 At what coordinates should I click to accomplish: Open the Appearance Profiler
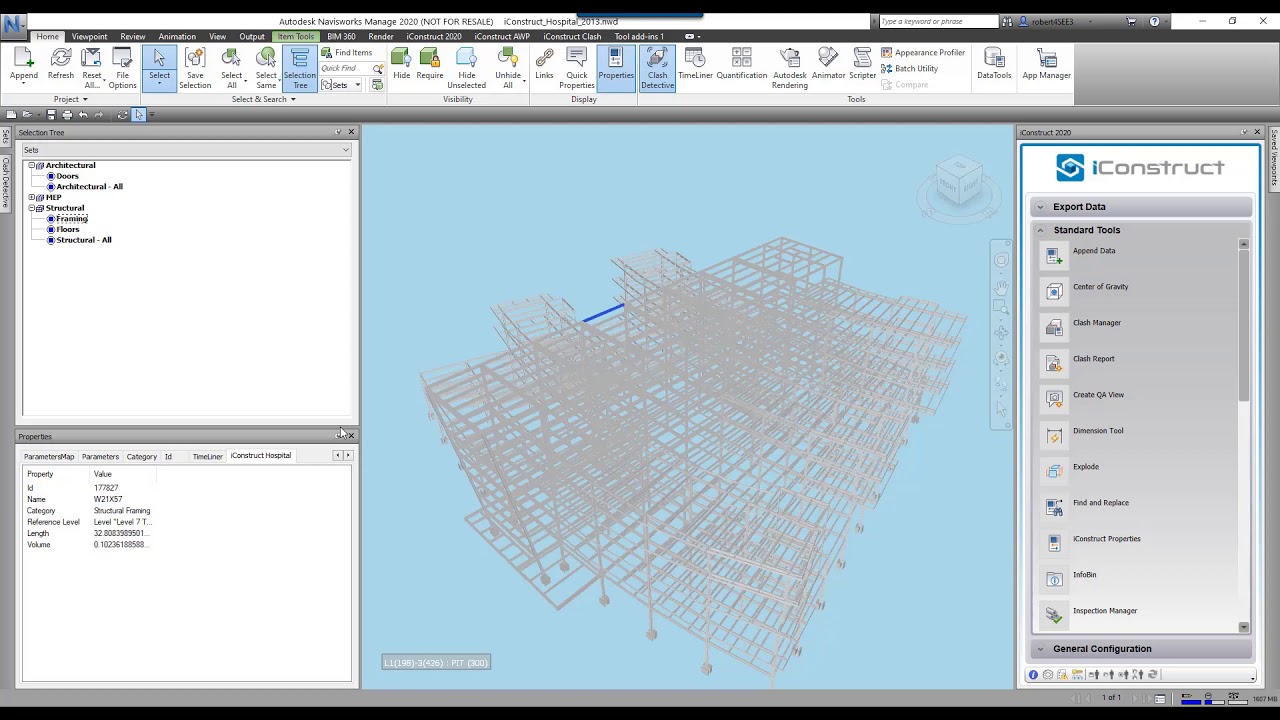coord(923,53)
